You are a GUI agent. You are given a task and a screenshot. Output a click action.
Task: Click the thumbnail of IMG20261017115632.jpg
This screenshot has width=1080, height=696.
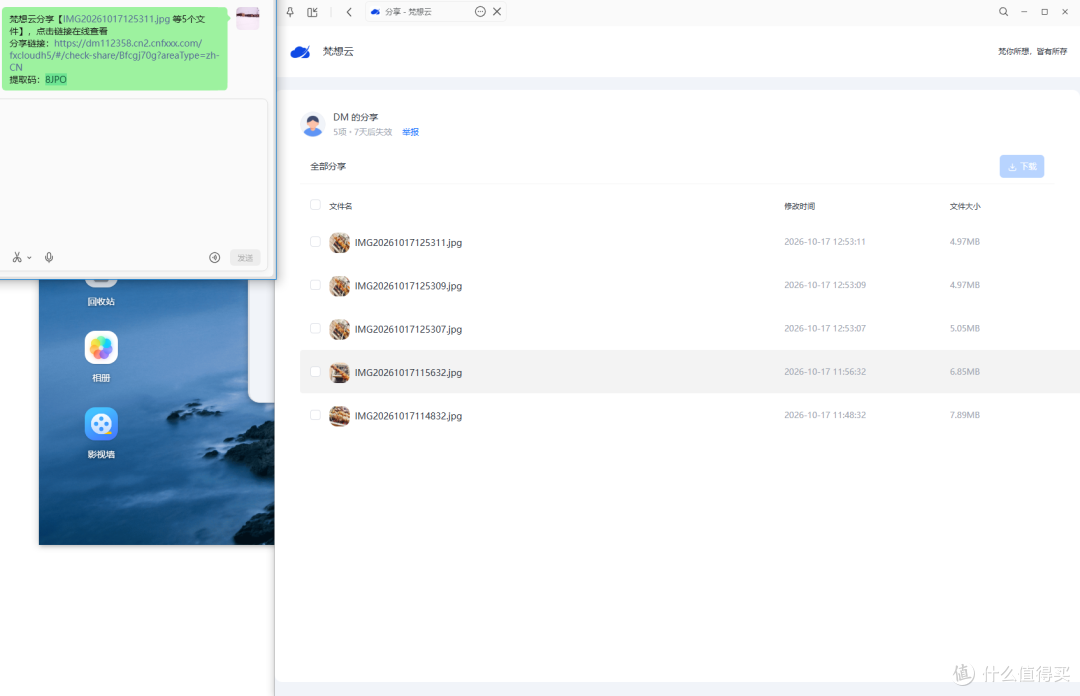pyautogui.click(x=340, y=373)
